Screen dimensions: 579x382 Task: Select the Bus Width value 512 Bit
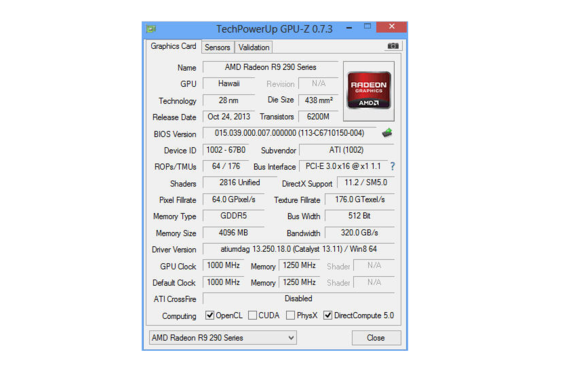click(360, 216)
